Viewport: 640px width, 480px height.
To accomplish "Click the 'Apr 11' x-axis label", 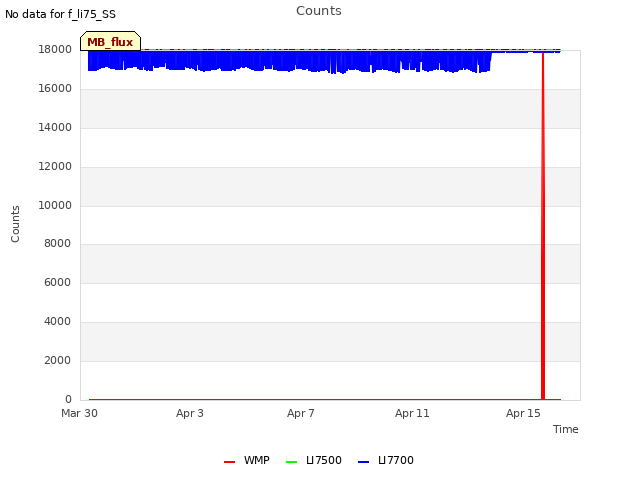I will [412, 413].
